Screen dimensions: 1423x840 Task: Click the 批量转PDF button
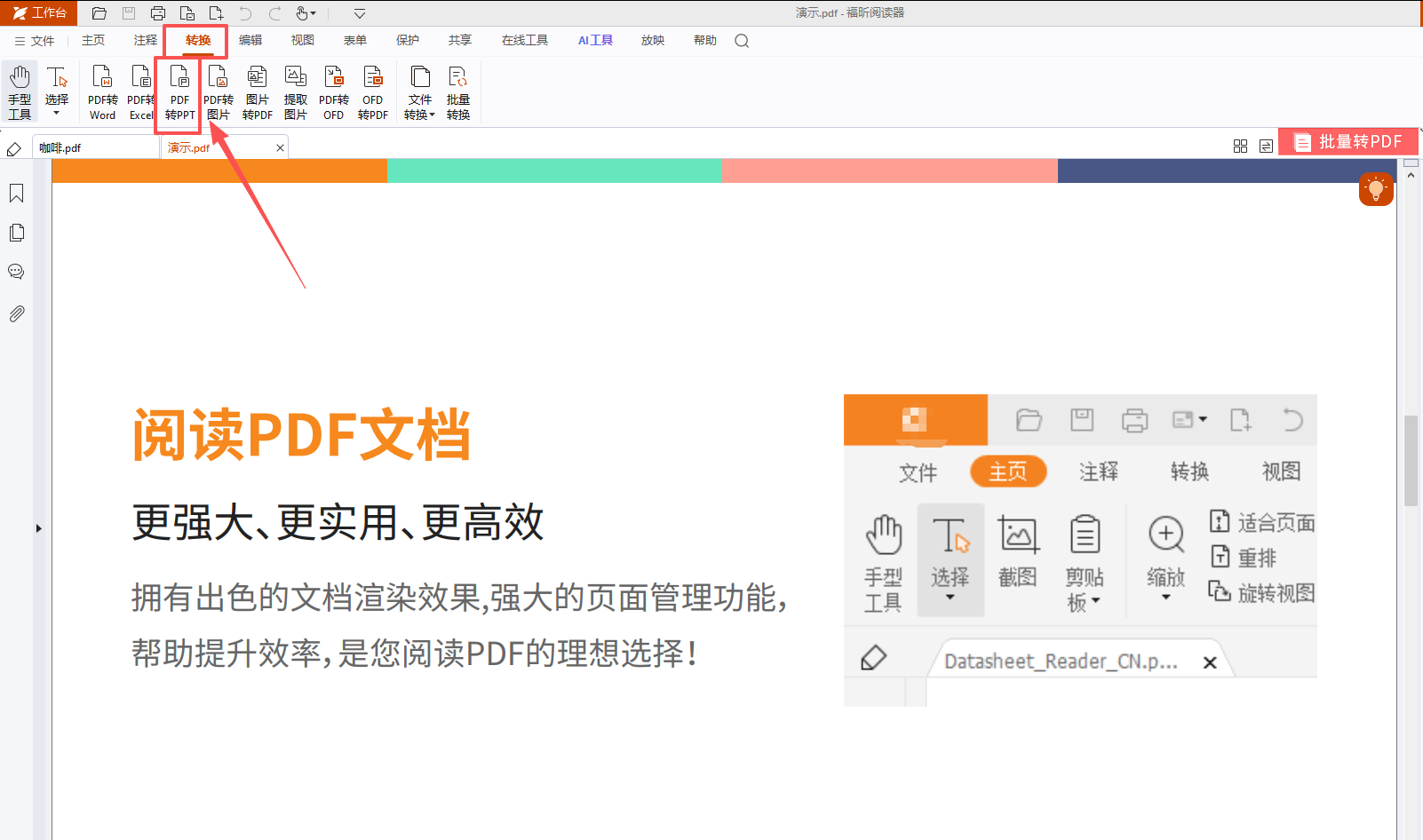[1347, 142]
